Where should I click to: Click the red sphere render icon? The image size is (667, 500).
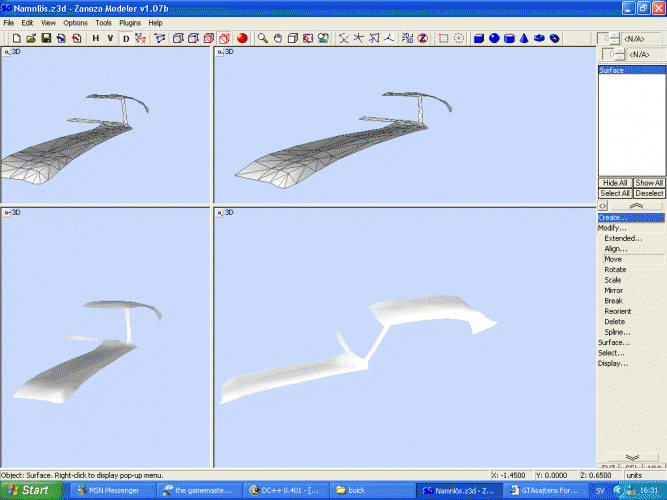pyautogui.click(x=241, y=38)
